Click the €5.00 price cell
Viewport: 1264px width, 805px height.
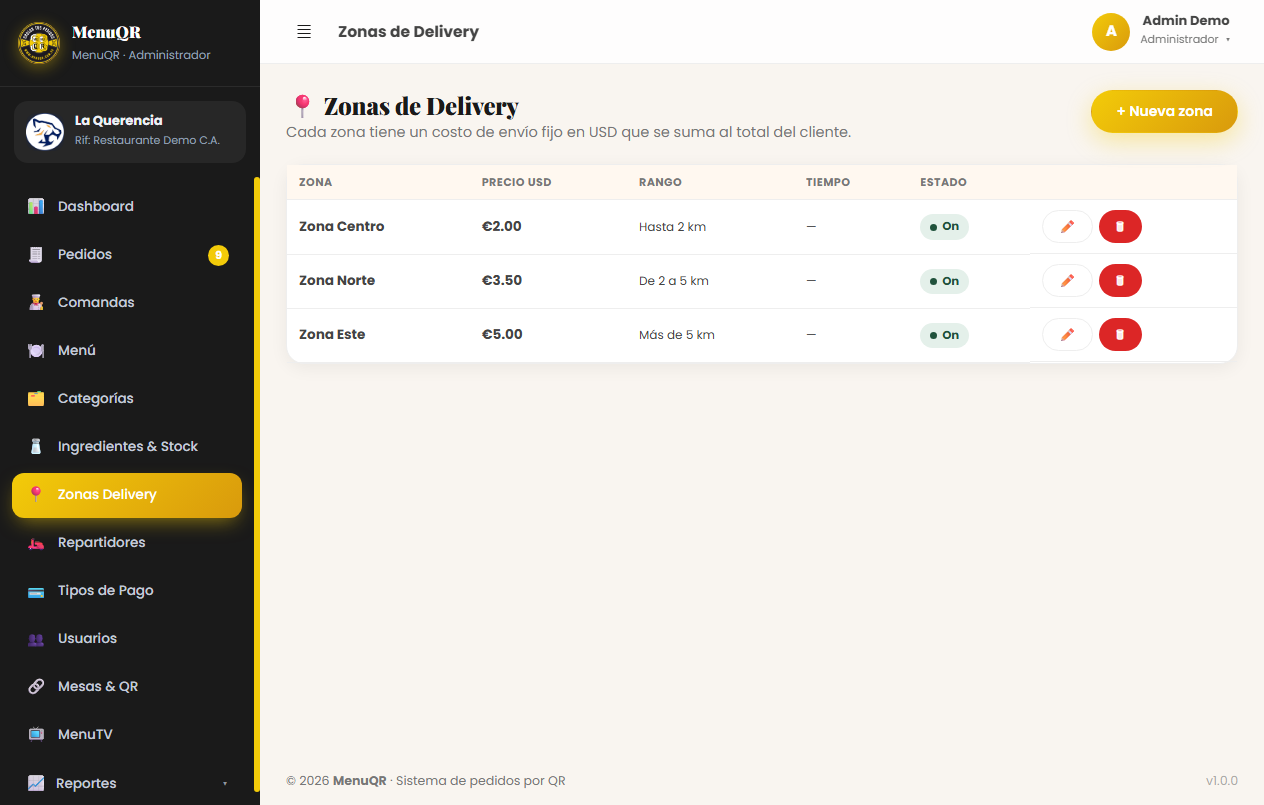(x=502, y=335)
